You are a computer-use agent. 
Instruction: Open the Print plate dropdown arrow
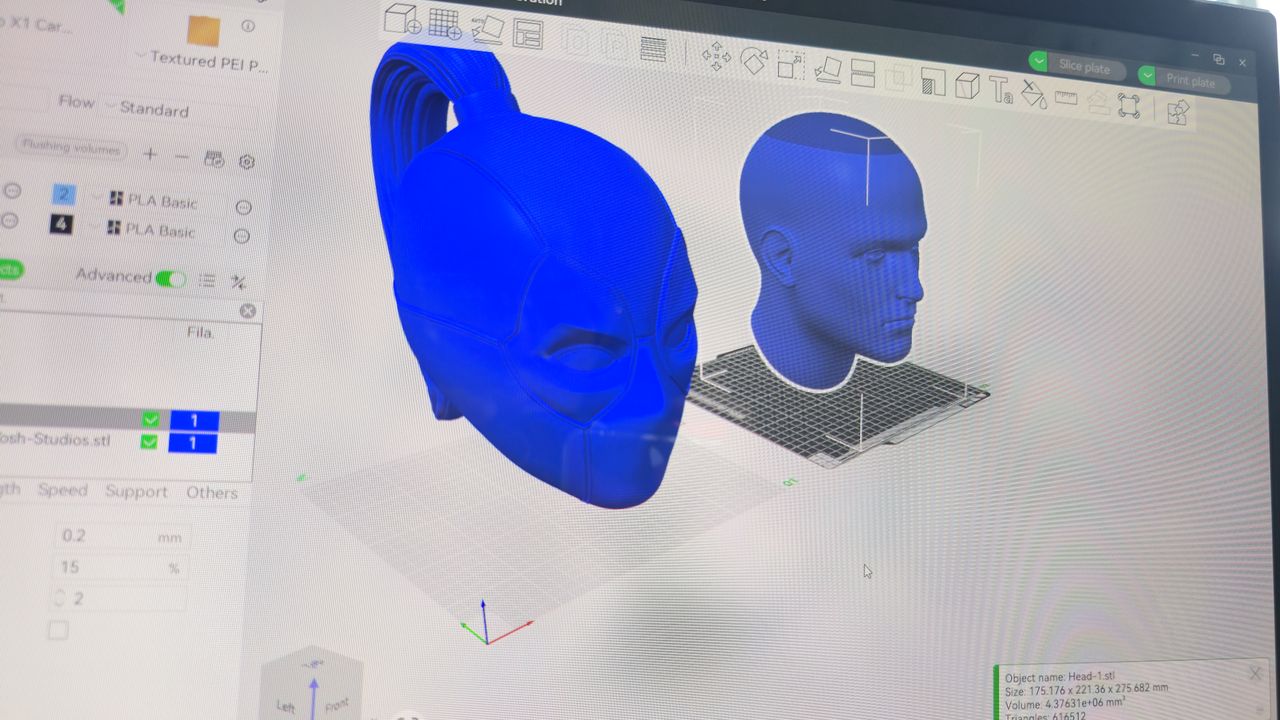coord(1147,76)
